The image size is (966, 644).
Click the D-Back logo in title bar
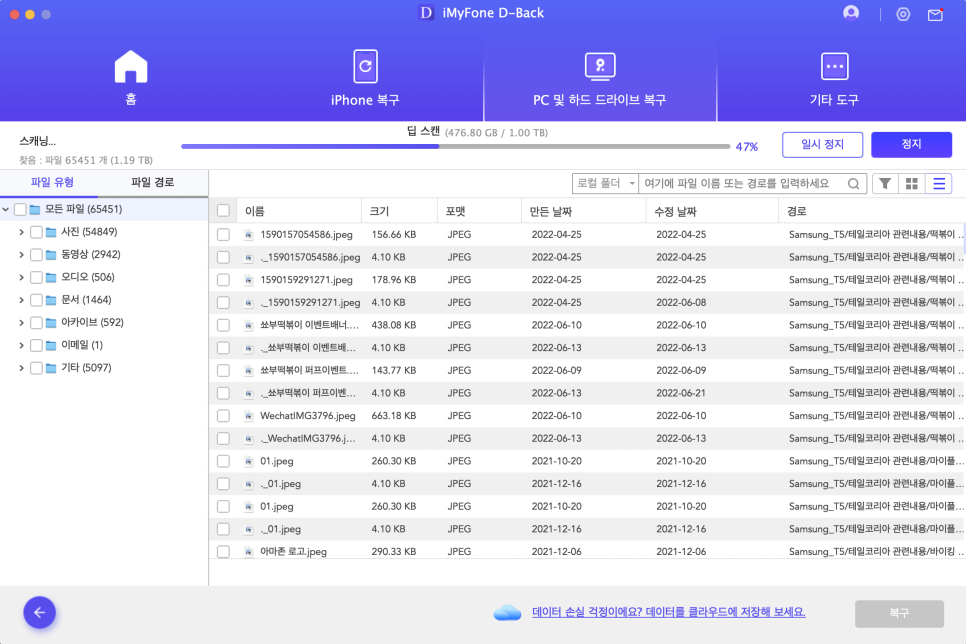[x=426, y=13]
